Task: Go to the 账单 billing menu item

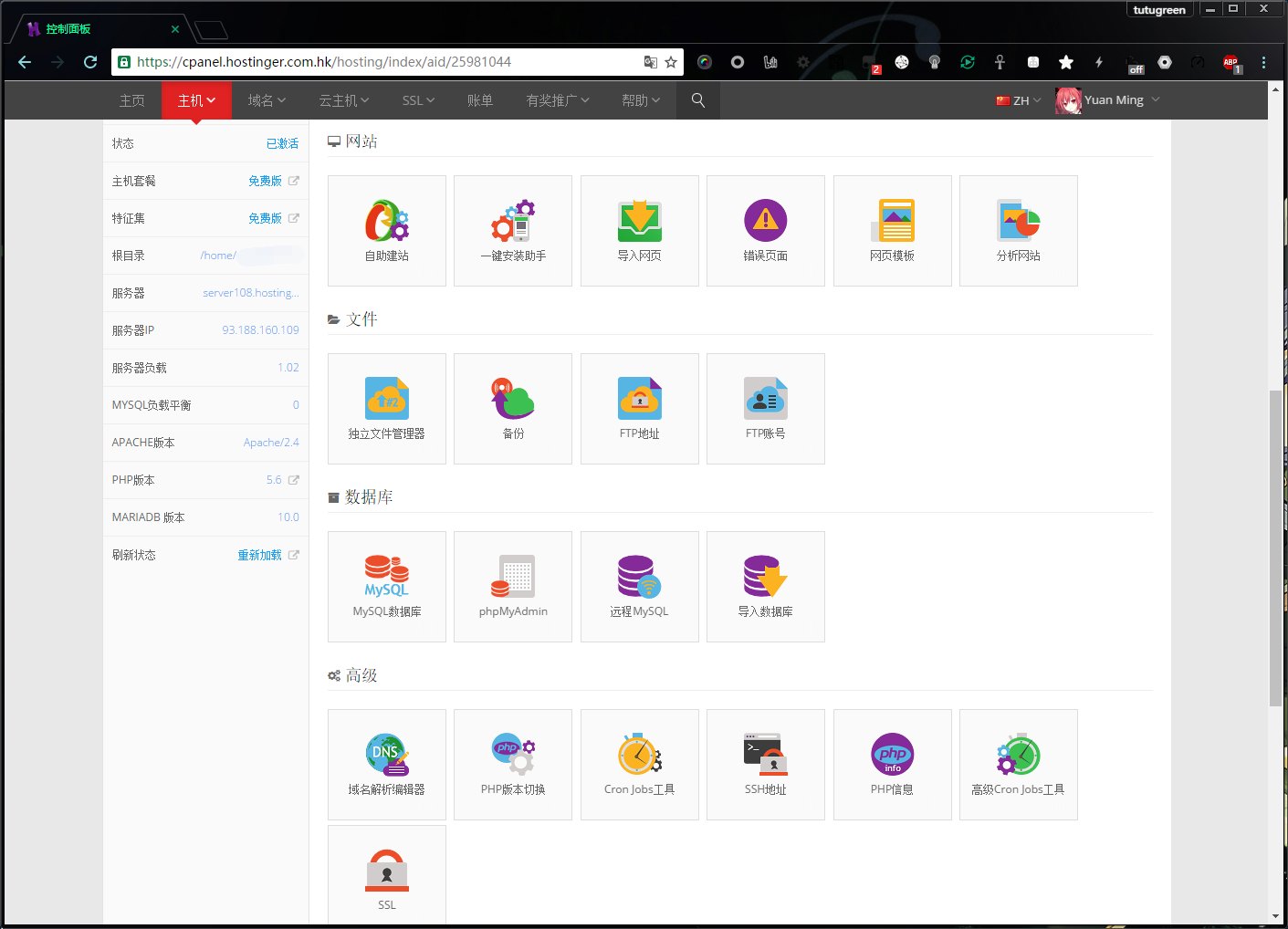Action: tap(480, 100)
